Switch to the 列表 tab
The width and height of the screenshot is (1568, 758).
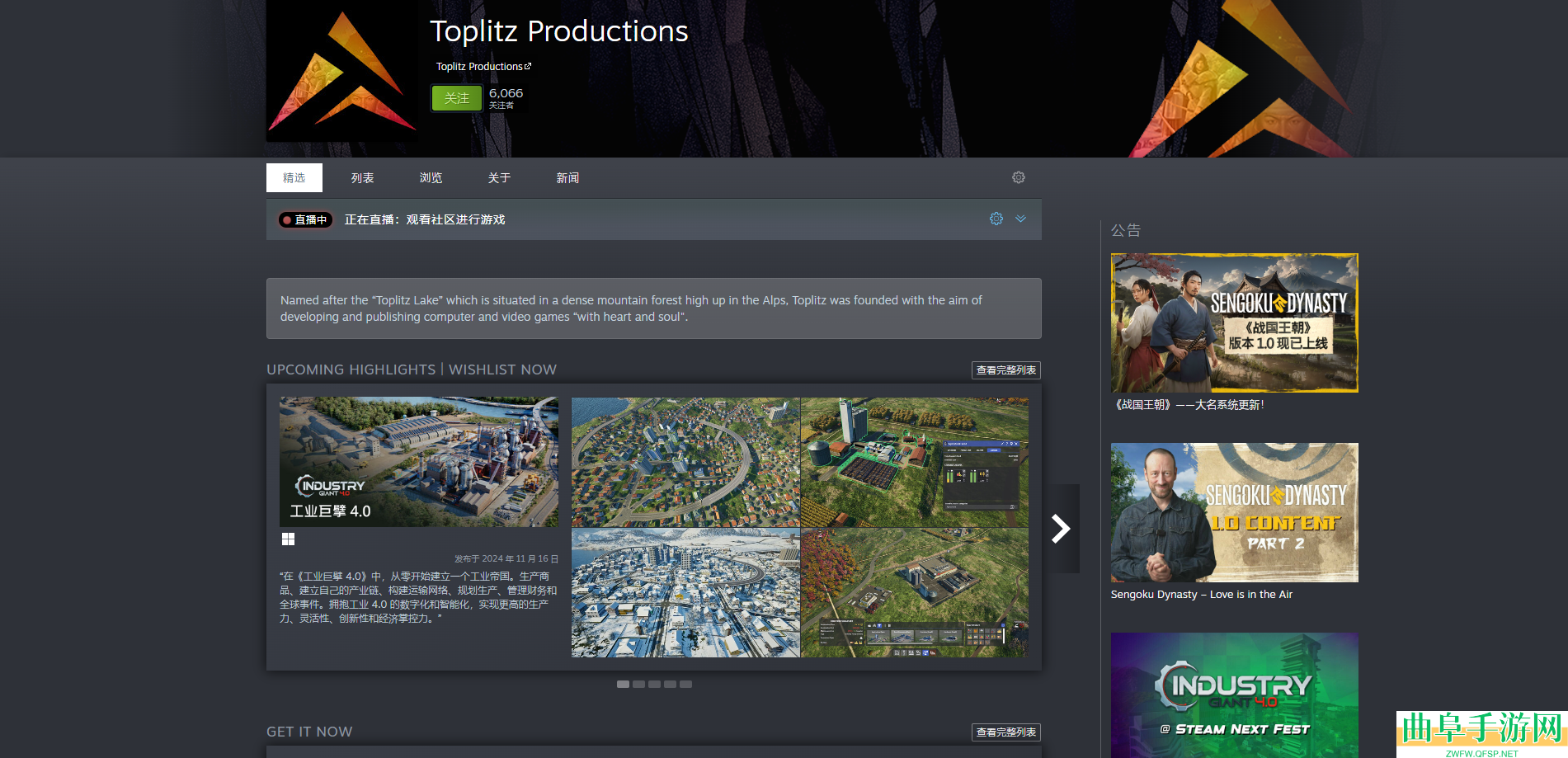coord(362,178)
